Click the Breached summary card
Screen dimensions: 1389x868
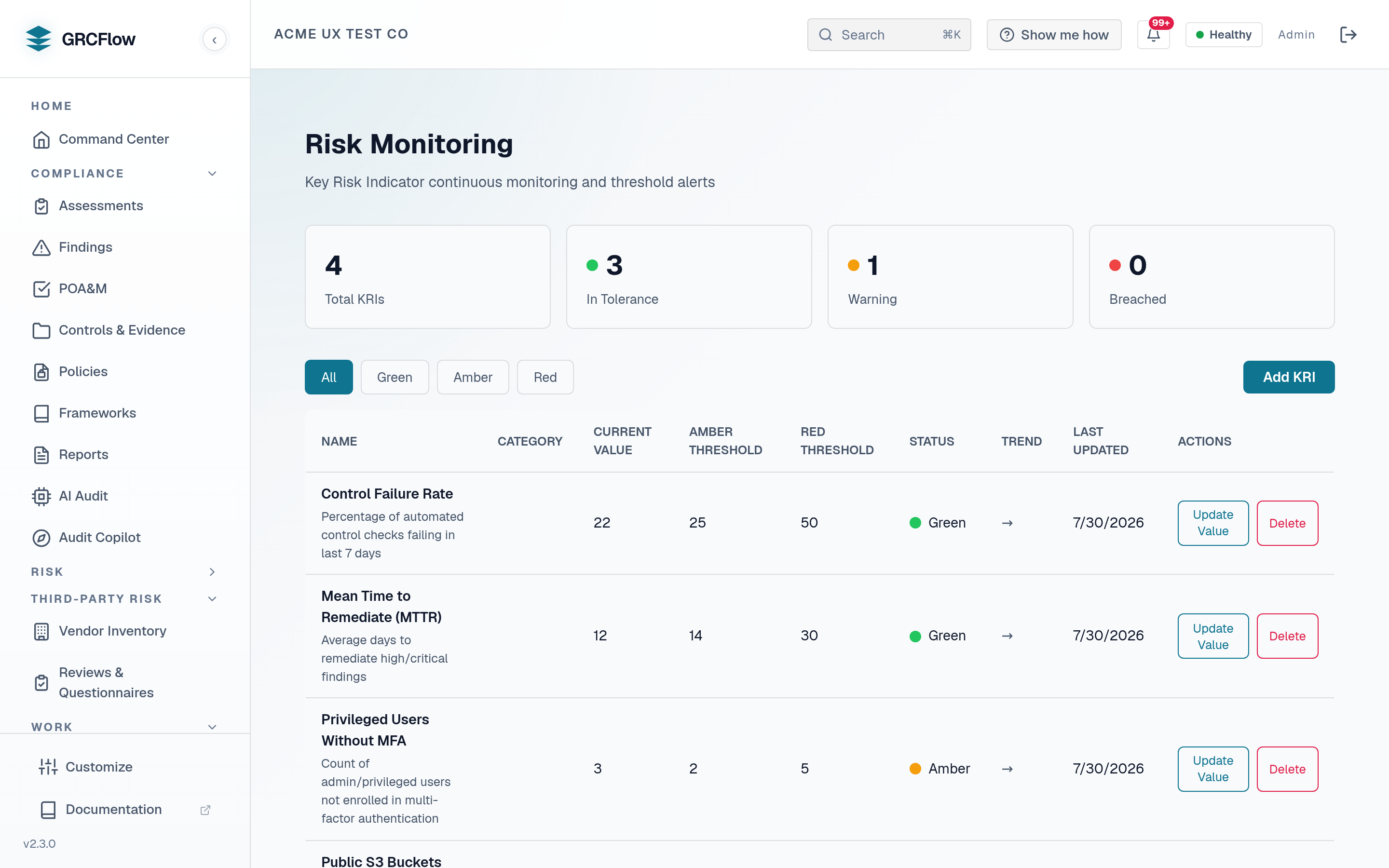(1212, 277)
